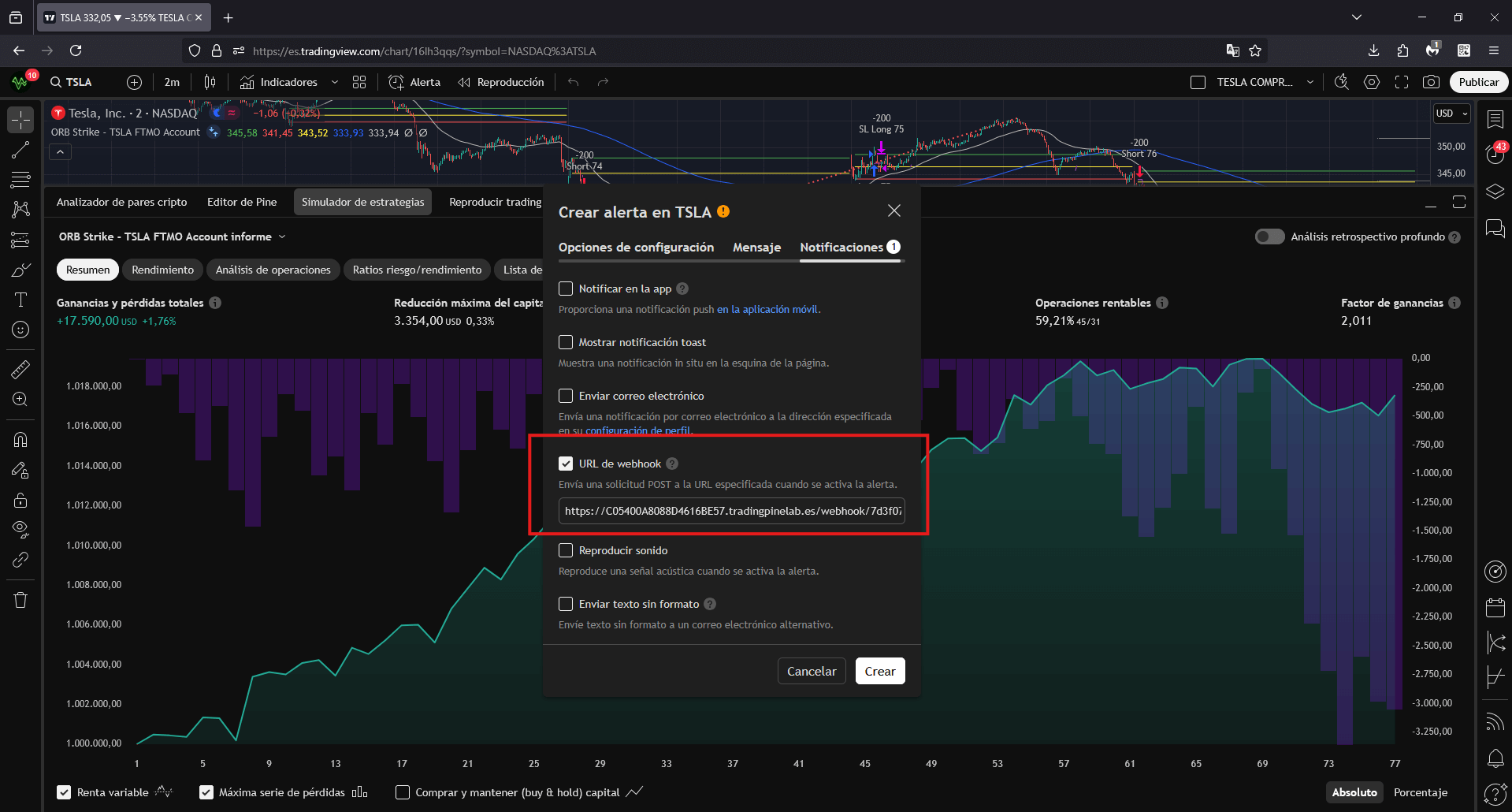Viewport: 1512px width, 812px height.
Task: Open the XABCD pattern tool
Action: [x=20, y=209]
